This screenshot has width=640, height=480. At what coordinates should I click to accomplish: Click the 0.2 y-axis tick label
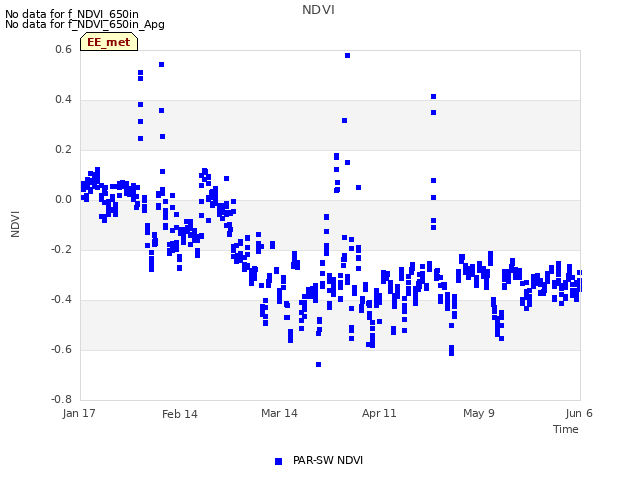click(x=63, y=150)
